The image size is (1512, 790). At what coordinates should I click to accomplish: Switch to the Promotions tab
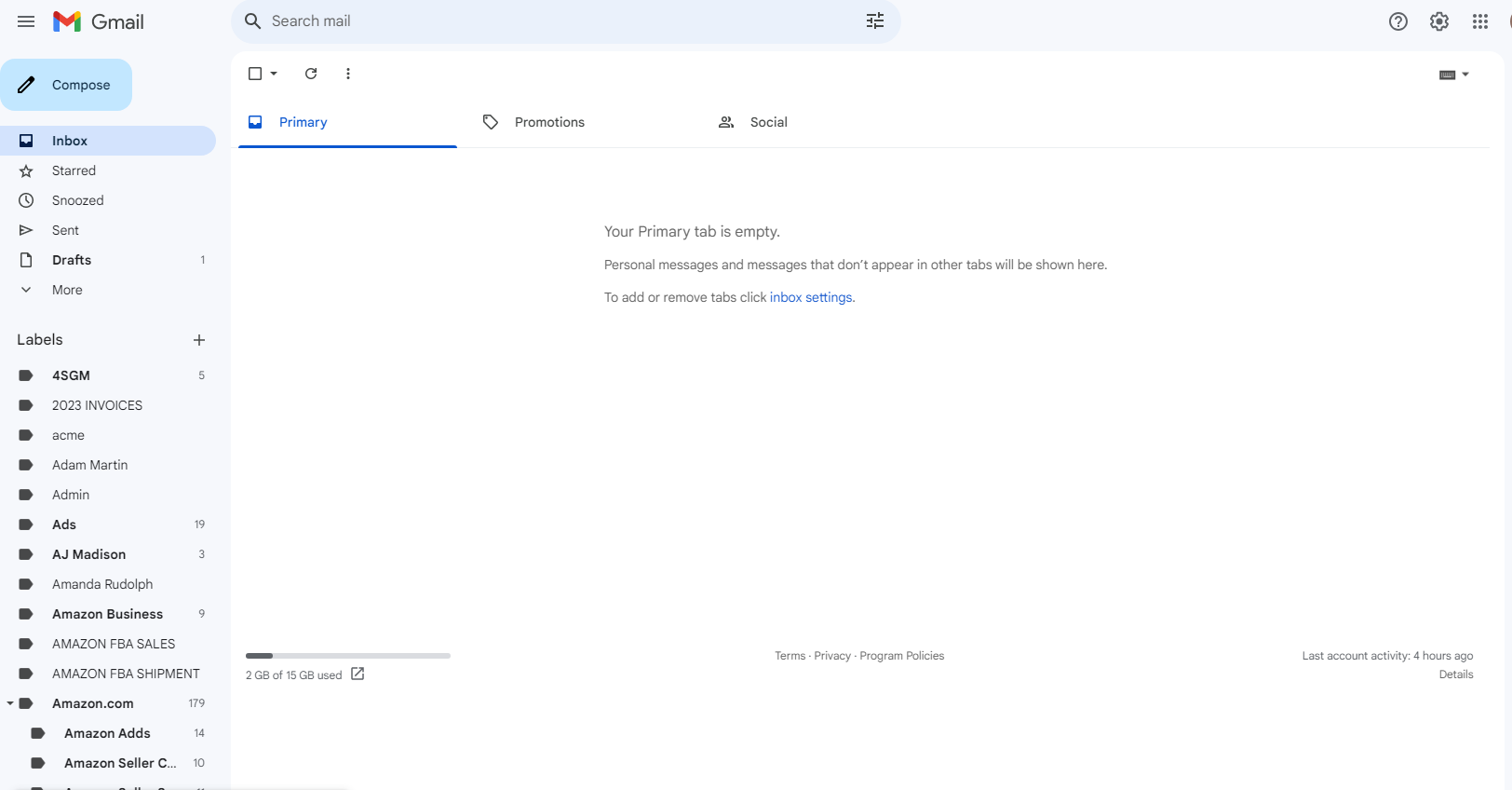click(583, 122)
